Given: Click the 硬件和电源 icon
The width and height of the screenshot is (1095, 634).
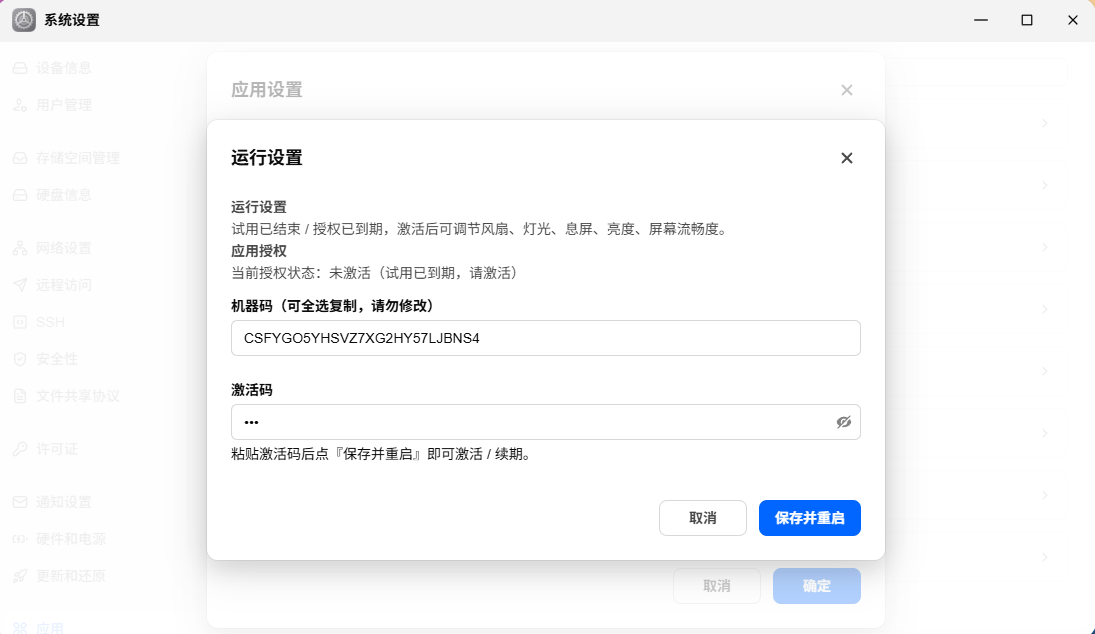Looking at the screenshot, I should click(20, 539).
